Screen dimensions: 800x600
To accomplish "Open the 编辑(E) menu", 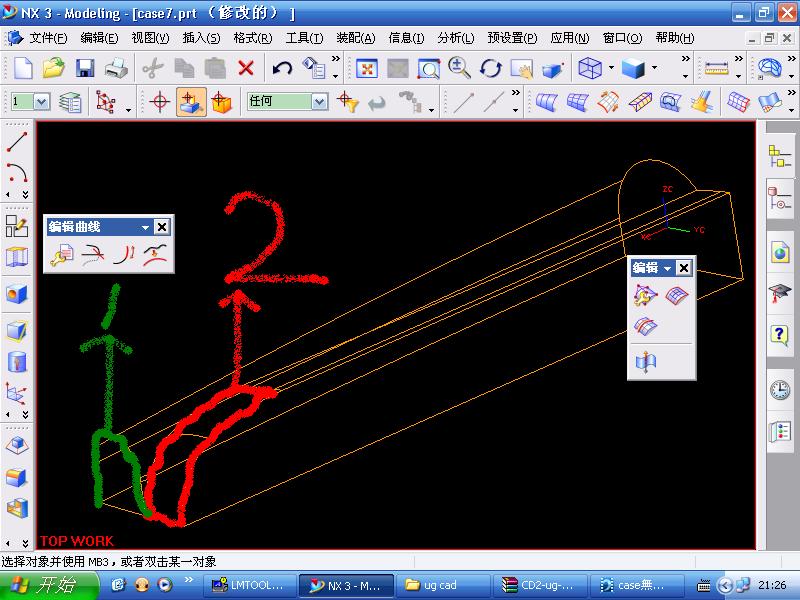I will pos(99,38).
